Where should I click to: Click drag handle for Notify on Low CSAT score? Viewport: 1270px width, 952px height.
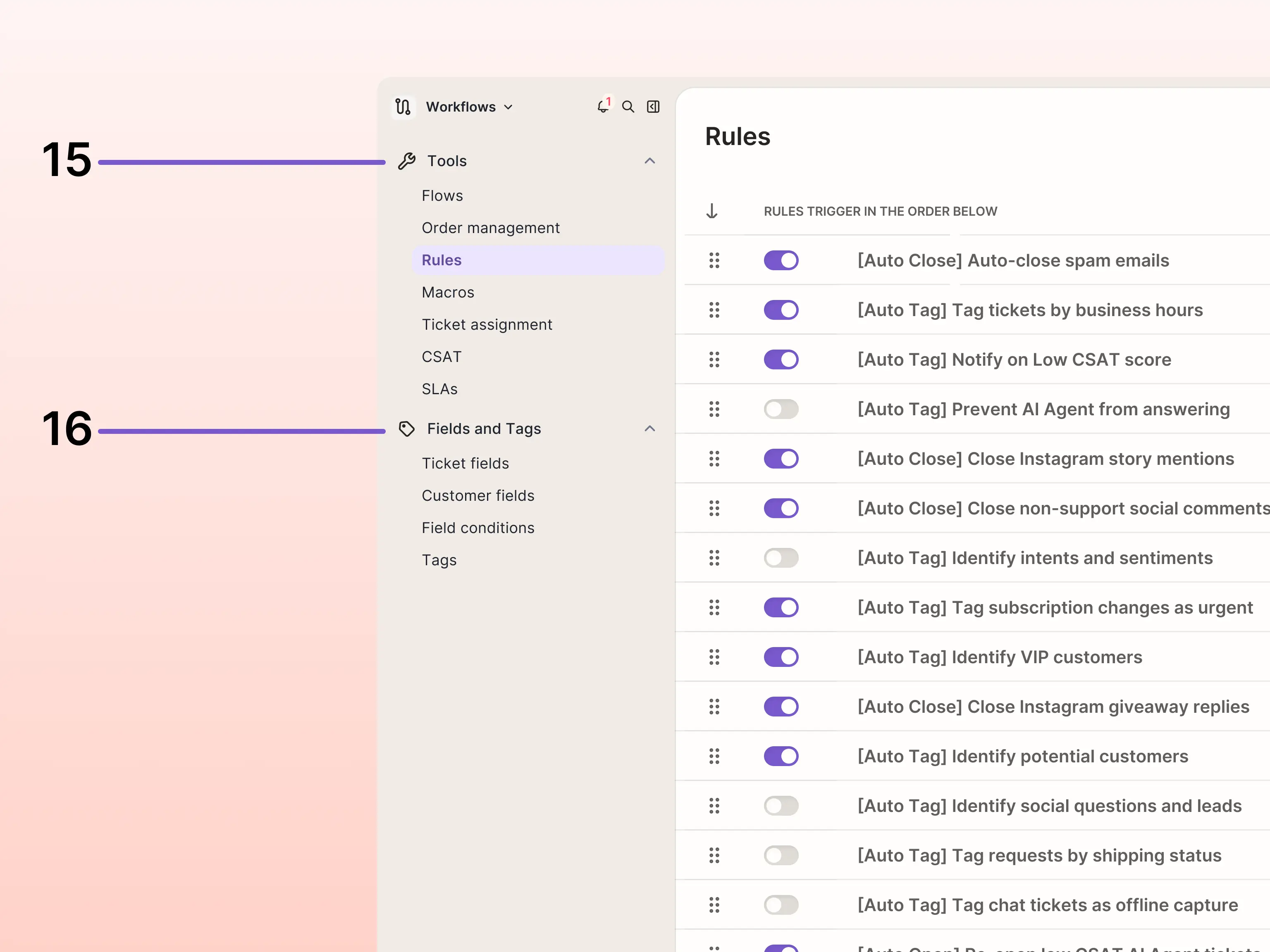pos(714,360)
